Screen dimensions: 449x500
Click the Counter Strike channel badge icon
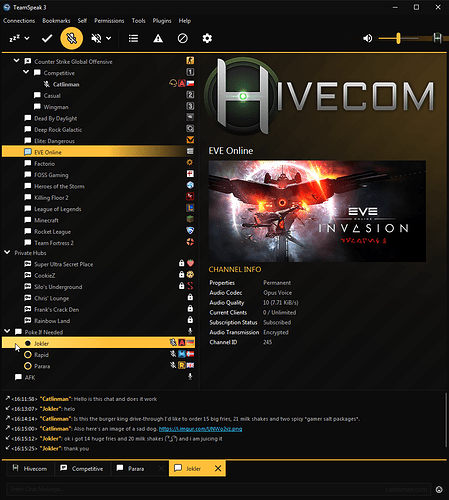point(190,60)
